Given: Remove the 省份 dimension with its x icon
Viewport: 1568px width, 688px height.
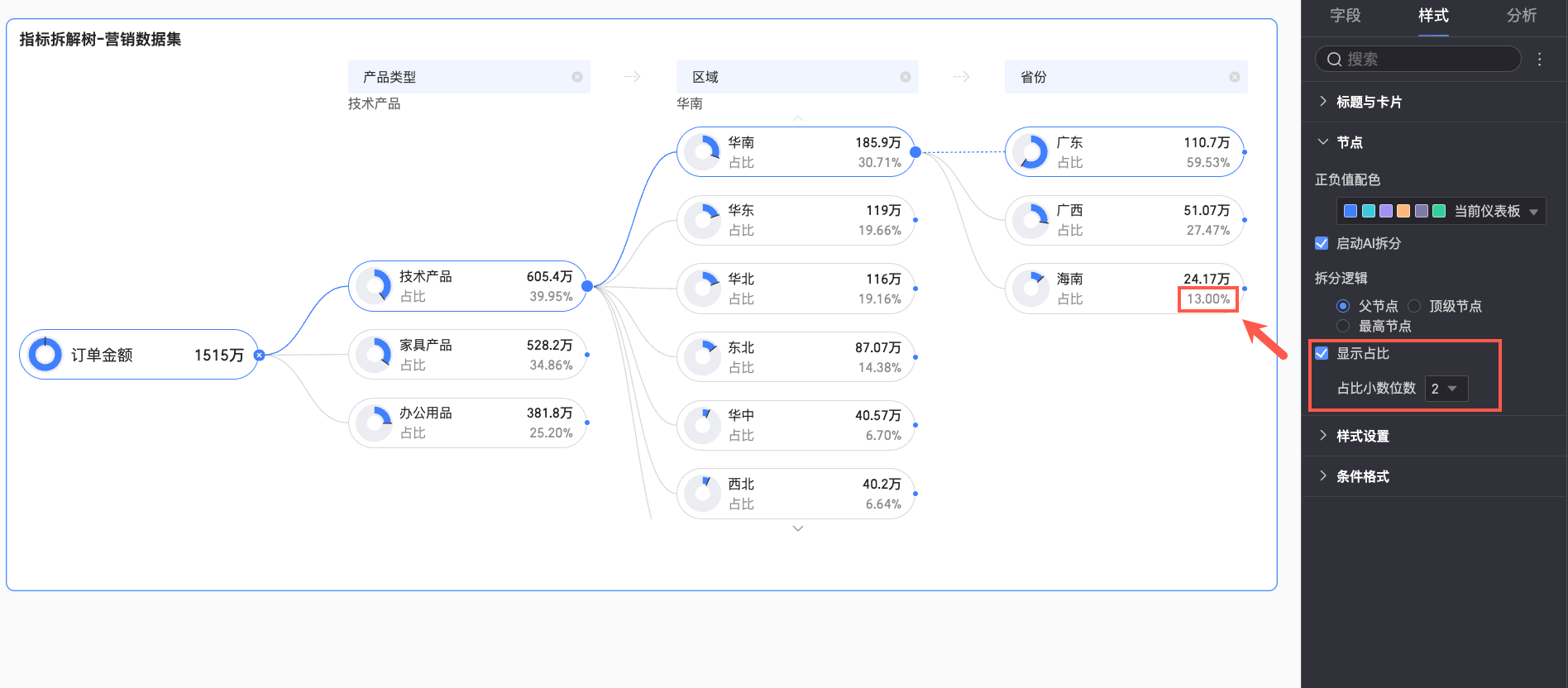Looking at the screenshot, I should pyautogui.click(x=1235, y=77).
